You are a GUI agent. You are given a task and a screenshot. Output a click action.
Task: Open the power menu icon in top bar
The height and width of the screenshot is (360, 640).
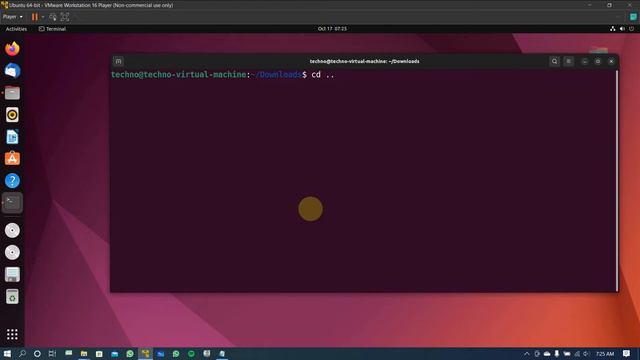(x=631, y=29)
